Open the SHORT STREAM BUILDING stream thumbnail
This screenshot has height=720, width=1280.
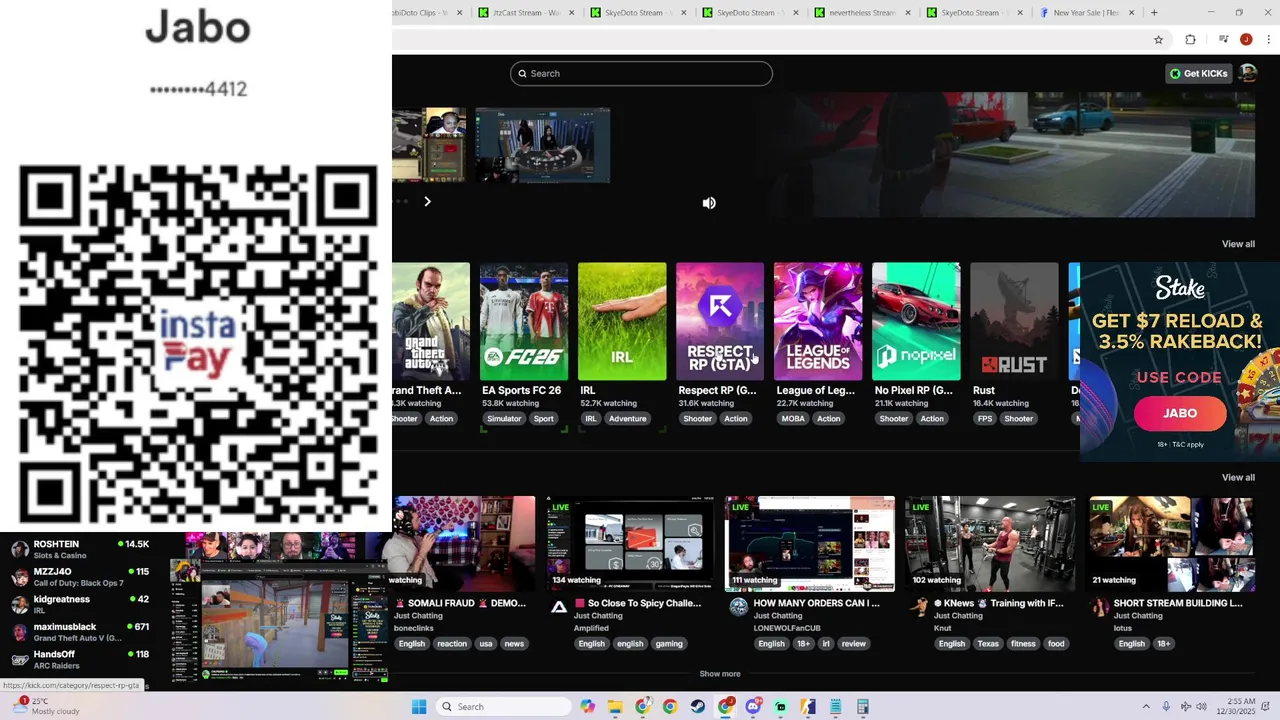tap(1171, 544)
